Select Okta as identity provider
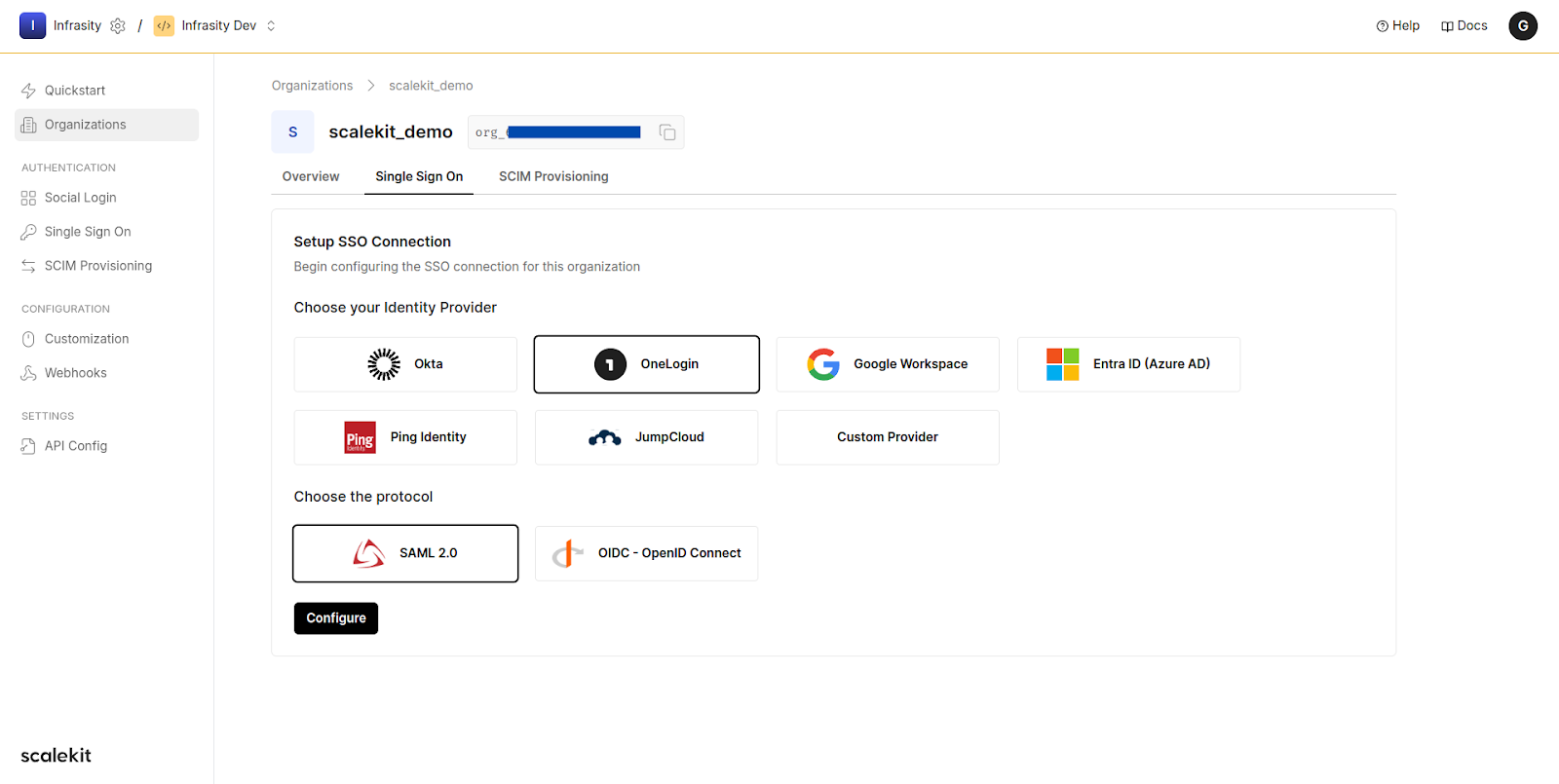The height and width of the screenshot is (784, 1559). coord(405,364)
